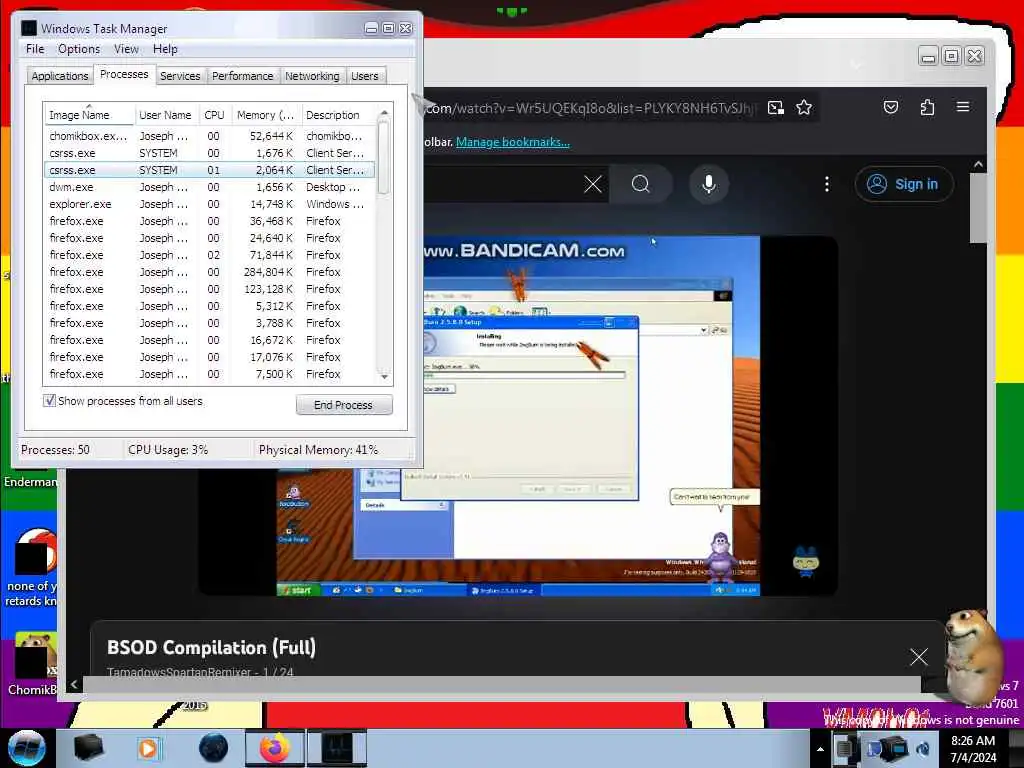Open the Firefox extensions puzzle icon

pyautogui.click(x=927, y=107)
